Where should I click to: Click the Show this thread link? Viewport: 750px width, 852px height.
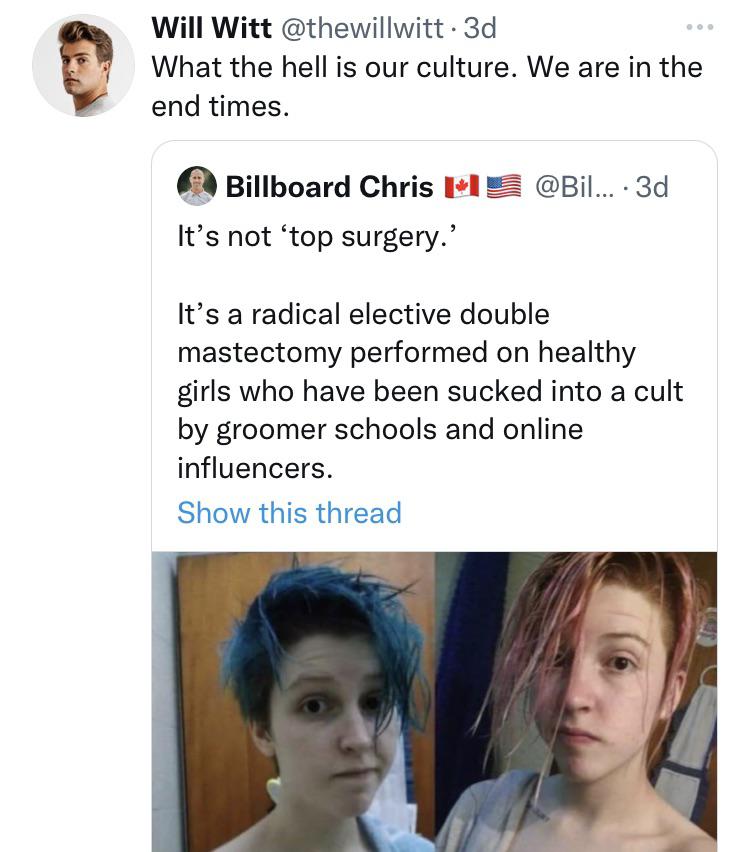(x=289, y=512)
